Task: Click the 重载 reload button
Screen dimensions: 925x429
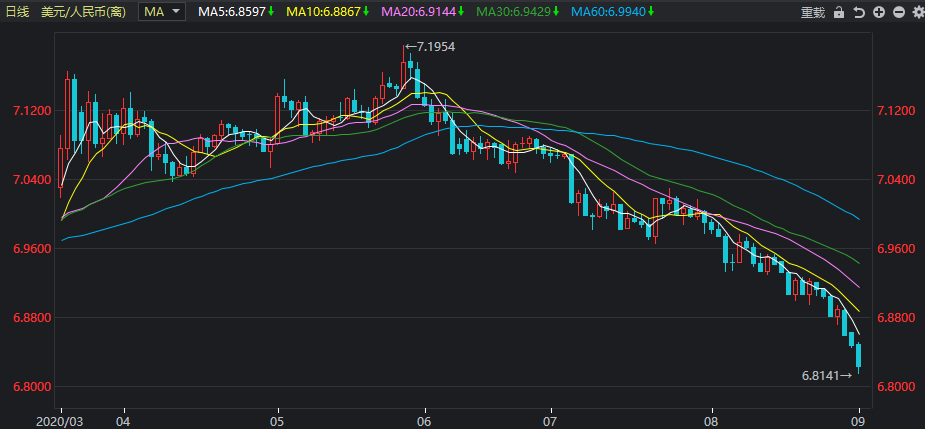Action: pos(813,12)
